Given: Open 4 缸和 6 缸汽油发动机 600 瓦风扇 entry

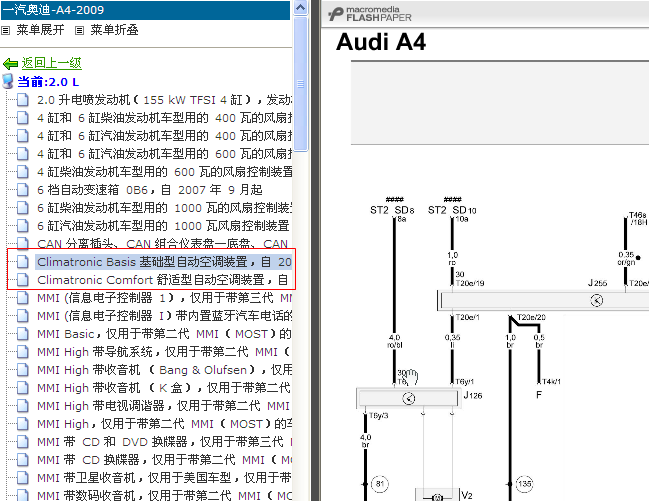Looking at the screenshot, I should [164, 154].
